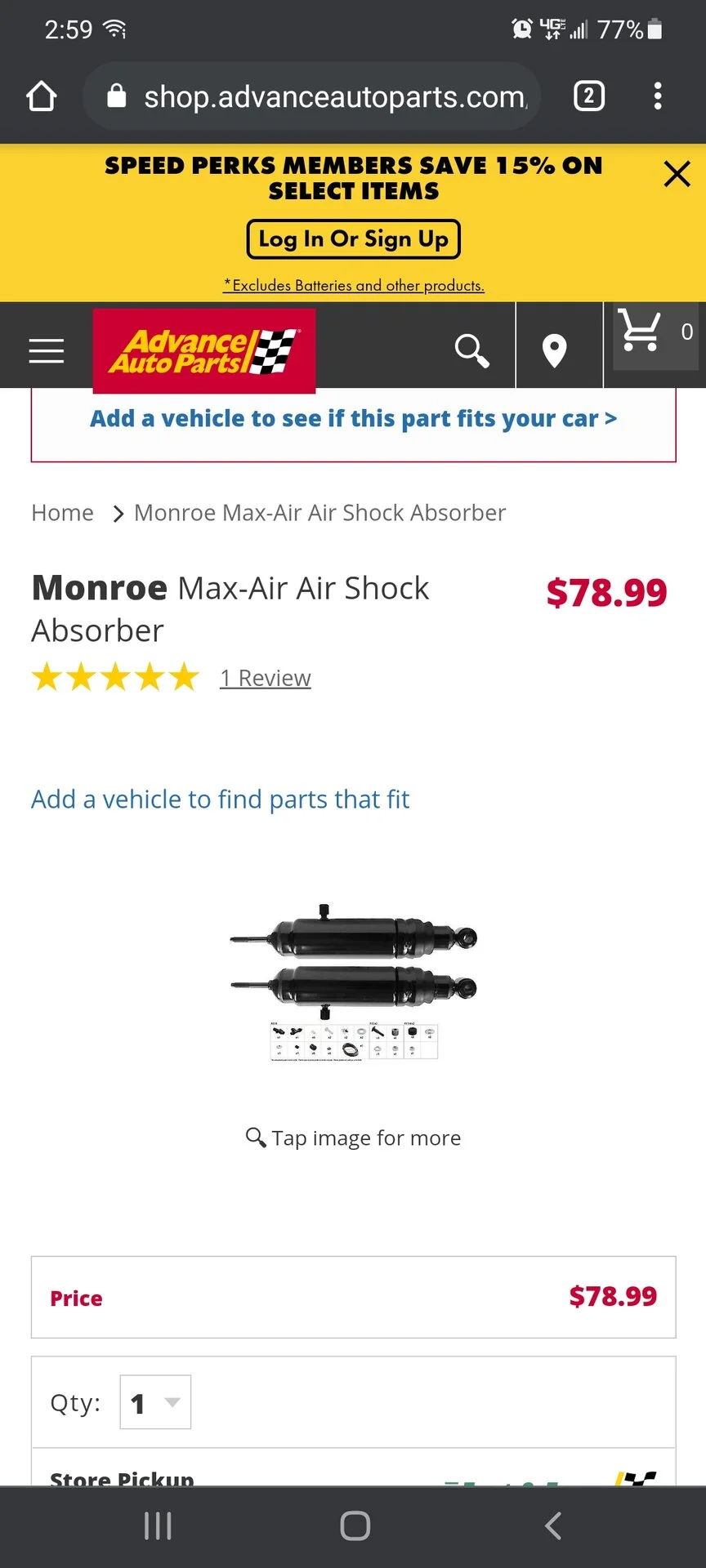Viewport: 706px width, 1568px height.
Task: Open the 1 Review link
Action: (x=266, y=678)
